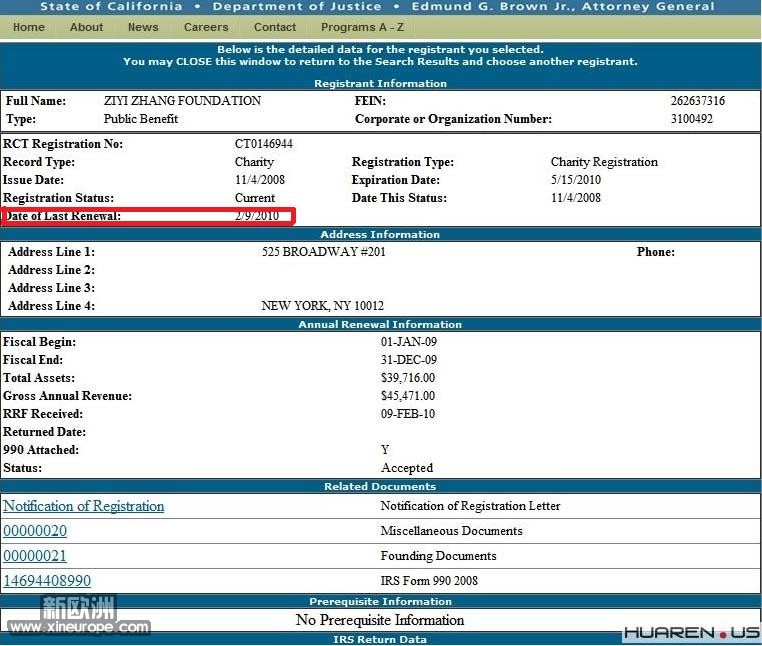Open IRS Form 990 link 14694408990
This screenshot has height=646, width=762.
click(47, 581)
